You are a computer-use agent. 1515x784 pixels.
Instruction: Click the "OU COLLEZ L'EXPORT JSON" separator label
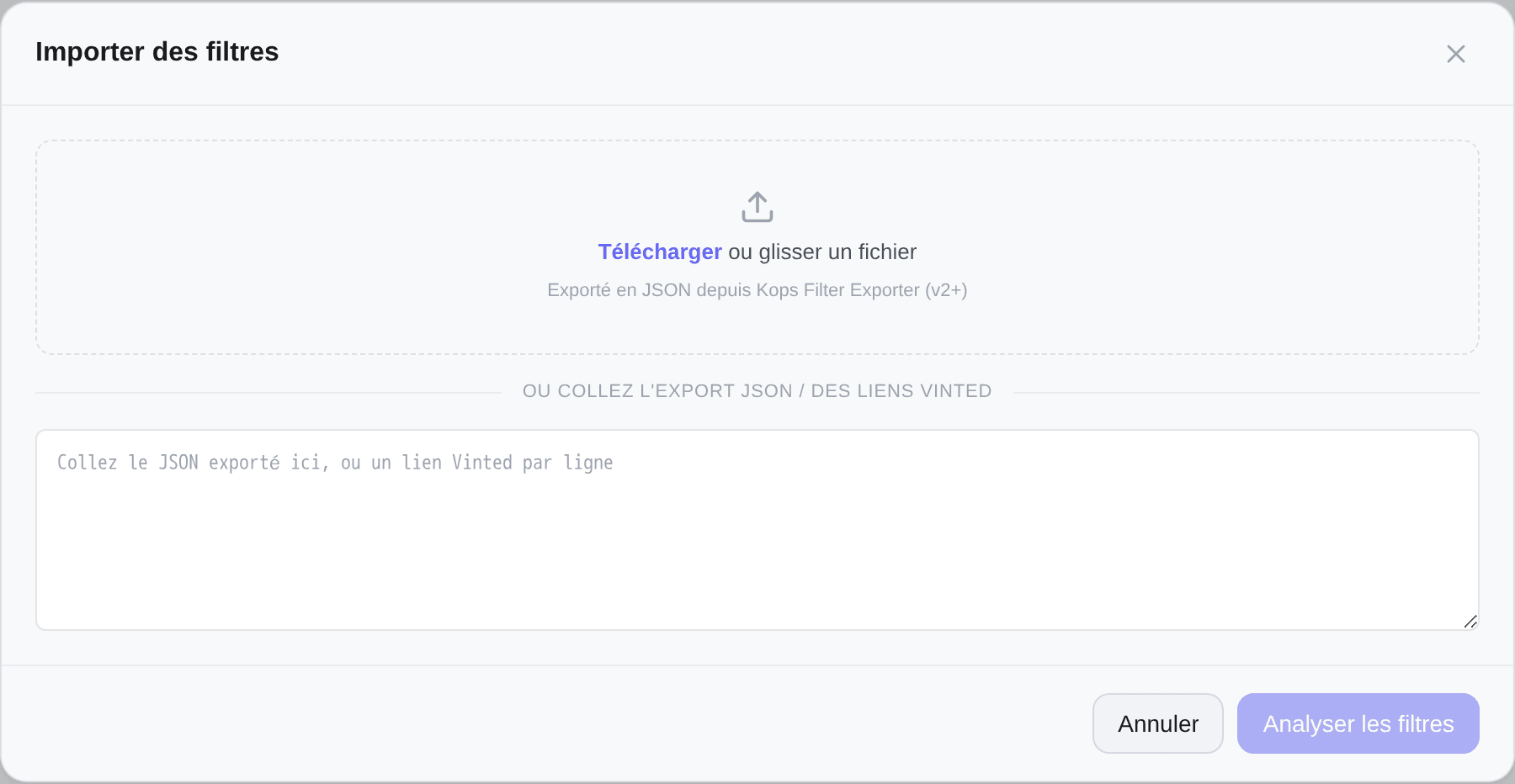(757, 391)
